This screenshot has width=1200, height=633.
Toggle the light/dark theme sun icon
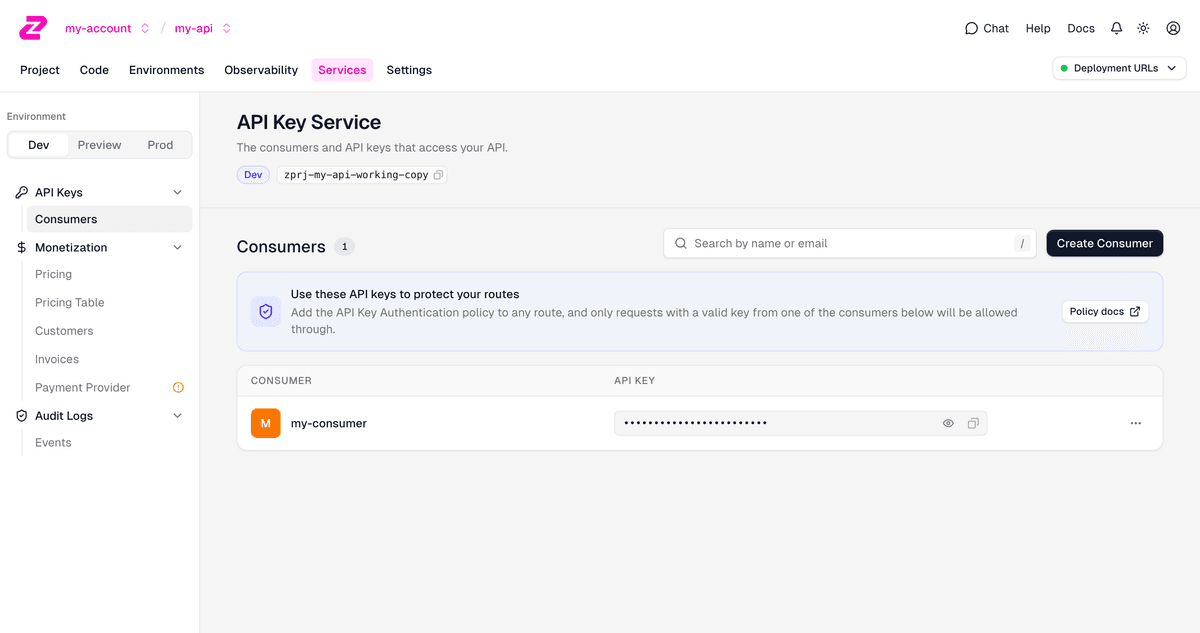point(1144,28)
